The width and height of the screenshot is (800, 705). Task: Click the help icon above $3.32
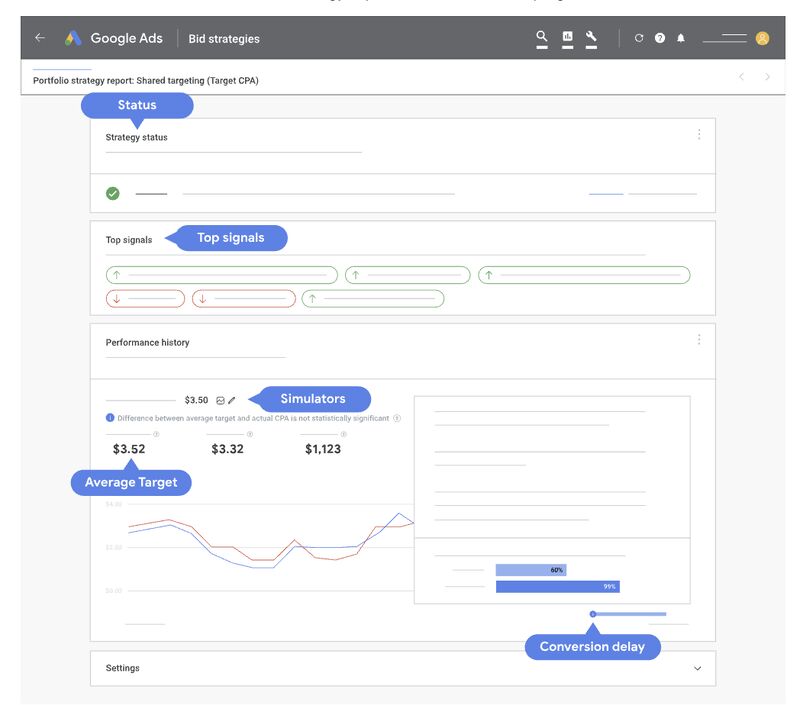point(250,434)
